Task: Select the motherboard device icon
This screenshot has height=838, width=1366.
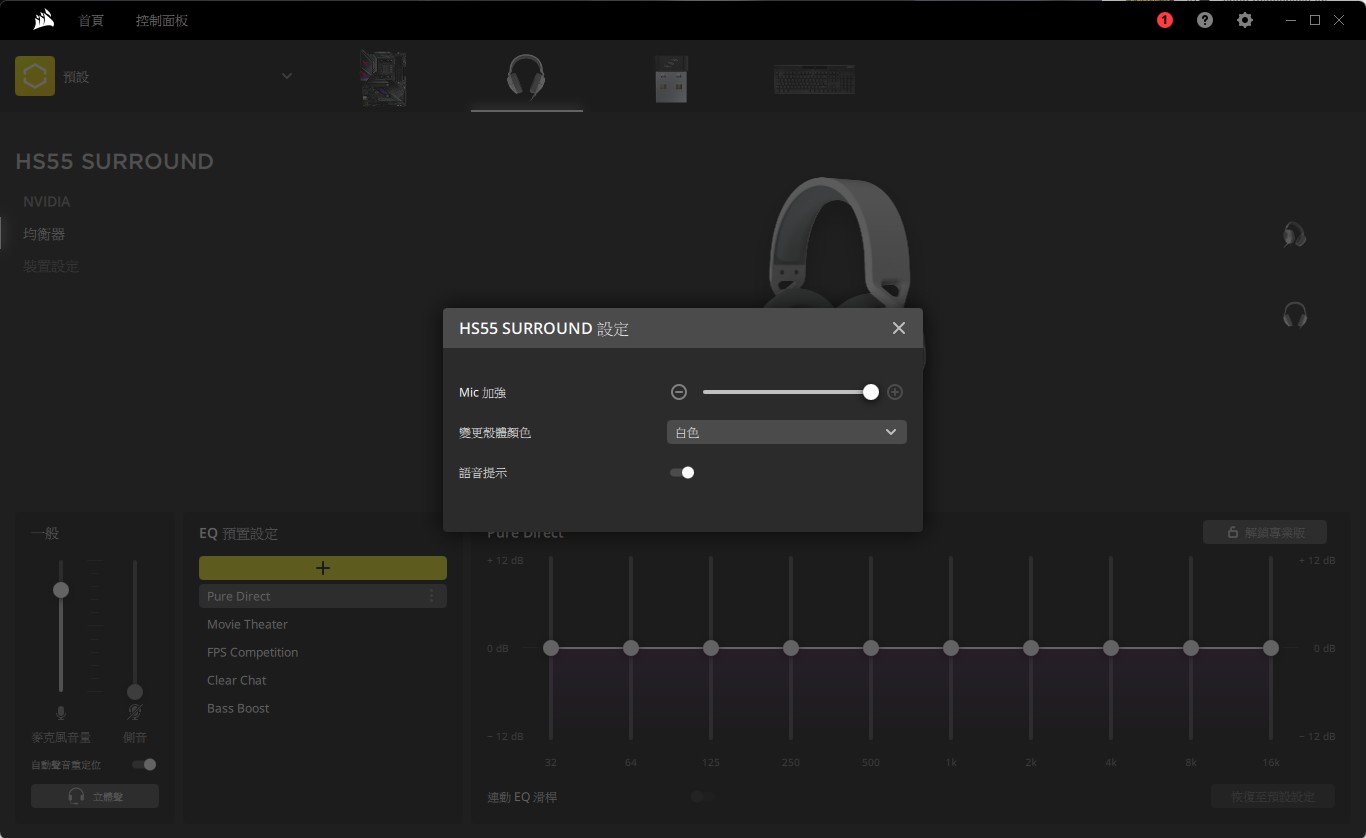Action: [383, 79]
